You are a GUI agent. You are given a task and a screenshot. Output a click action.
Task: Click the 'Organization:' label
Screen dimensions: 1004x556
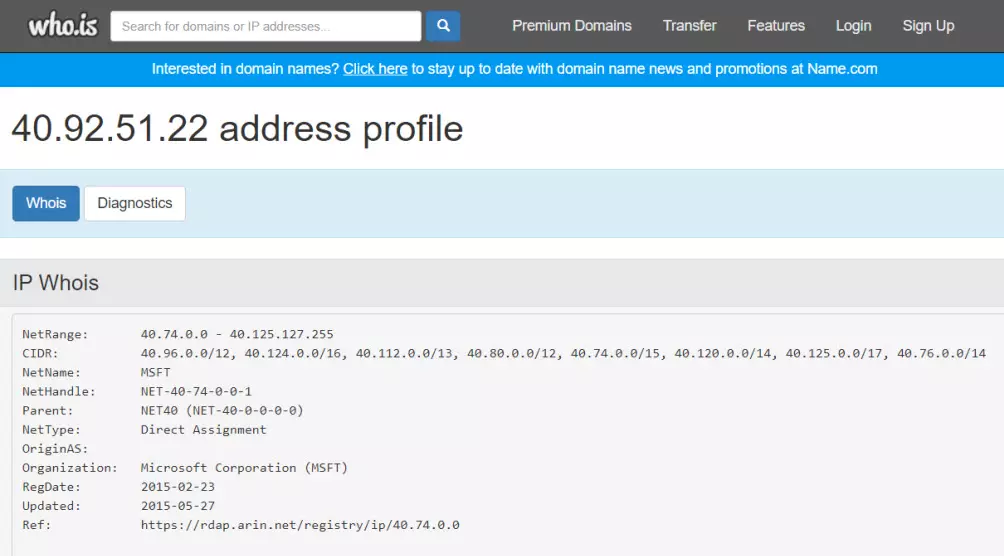(x=70, y=468)
